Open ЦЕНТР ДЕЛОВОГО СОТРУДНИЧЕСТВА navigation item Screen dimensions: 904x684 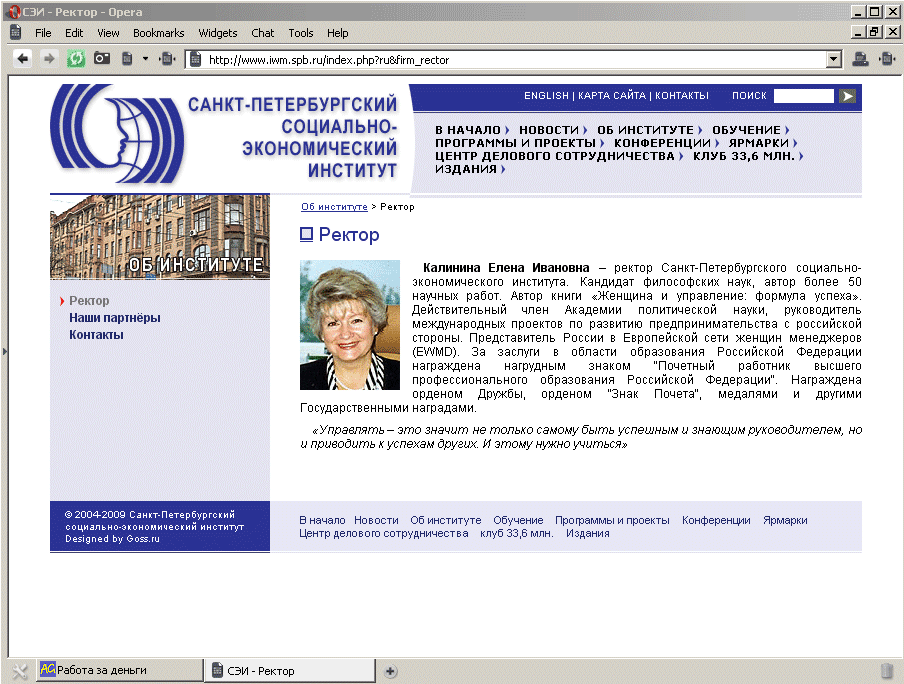(x=555, y=156)
